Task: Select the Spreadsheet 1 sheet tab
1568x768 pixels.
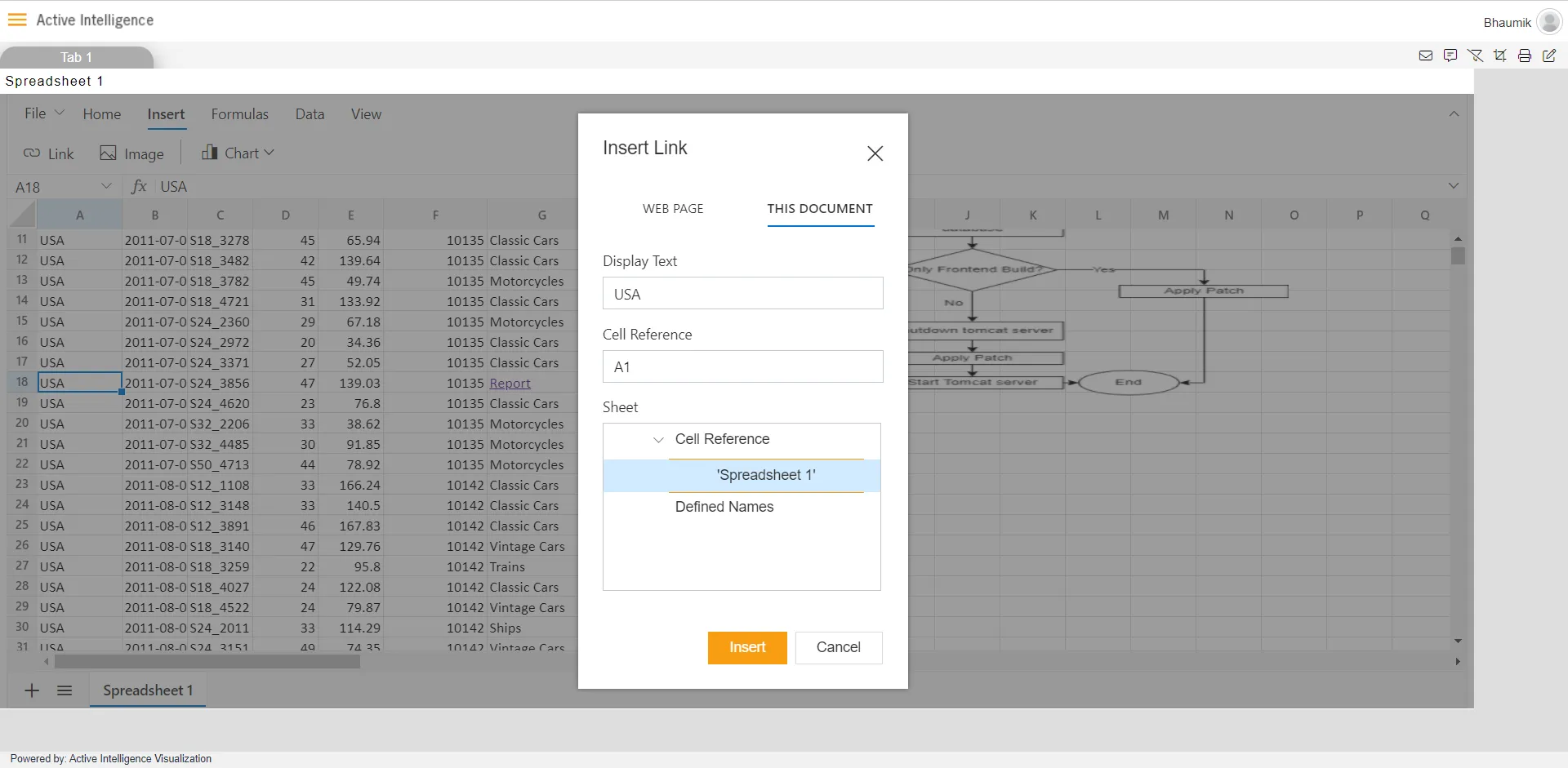Action: (x=148, y=690)
